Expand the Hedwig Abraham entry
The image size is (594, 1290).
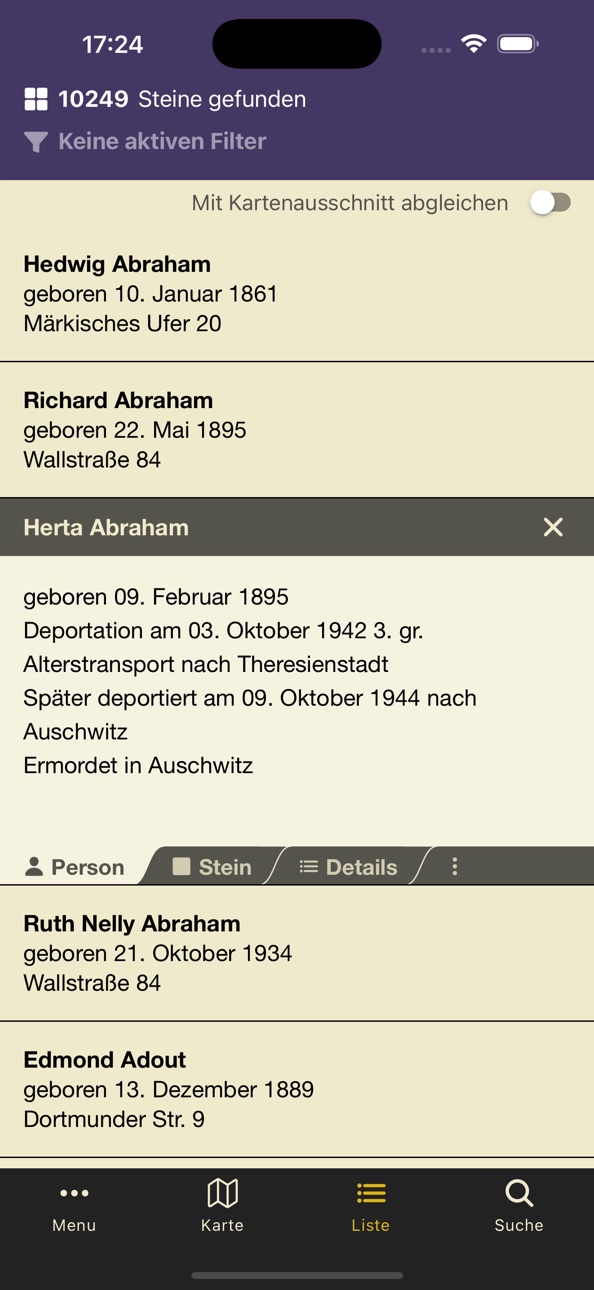(297, 294)
